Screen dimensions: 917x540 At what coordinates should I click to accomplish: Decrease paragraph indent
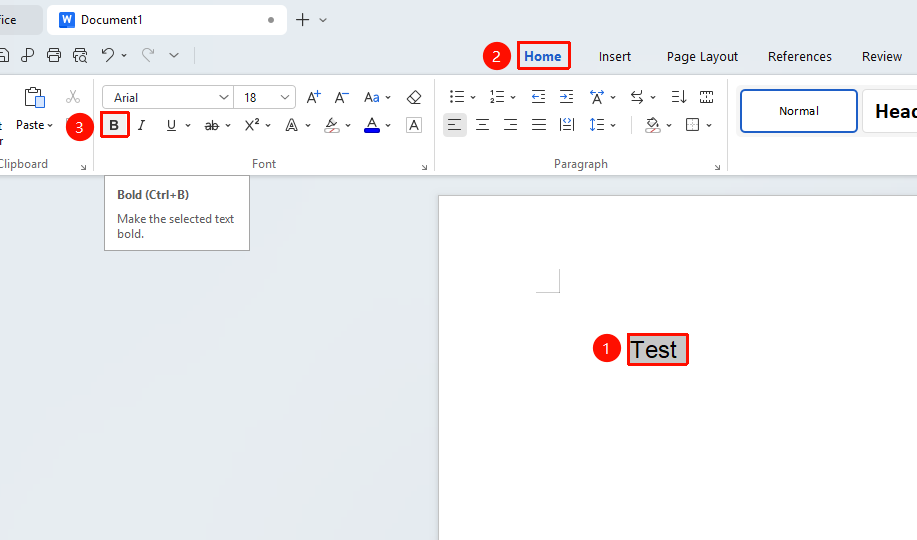(538, 97)
